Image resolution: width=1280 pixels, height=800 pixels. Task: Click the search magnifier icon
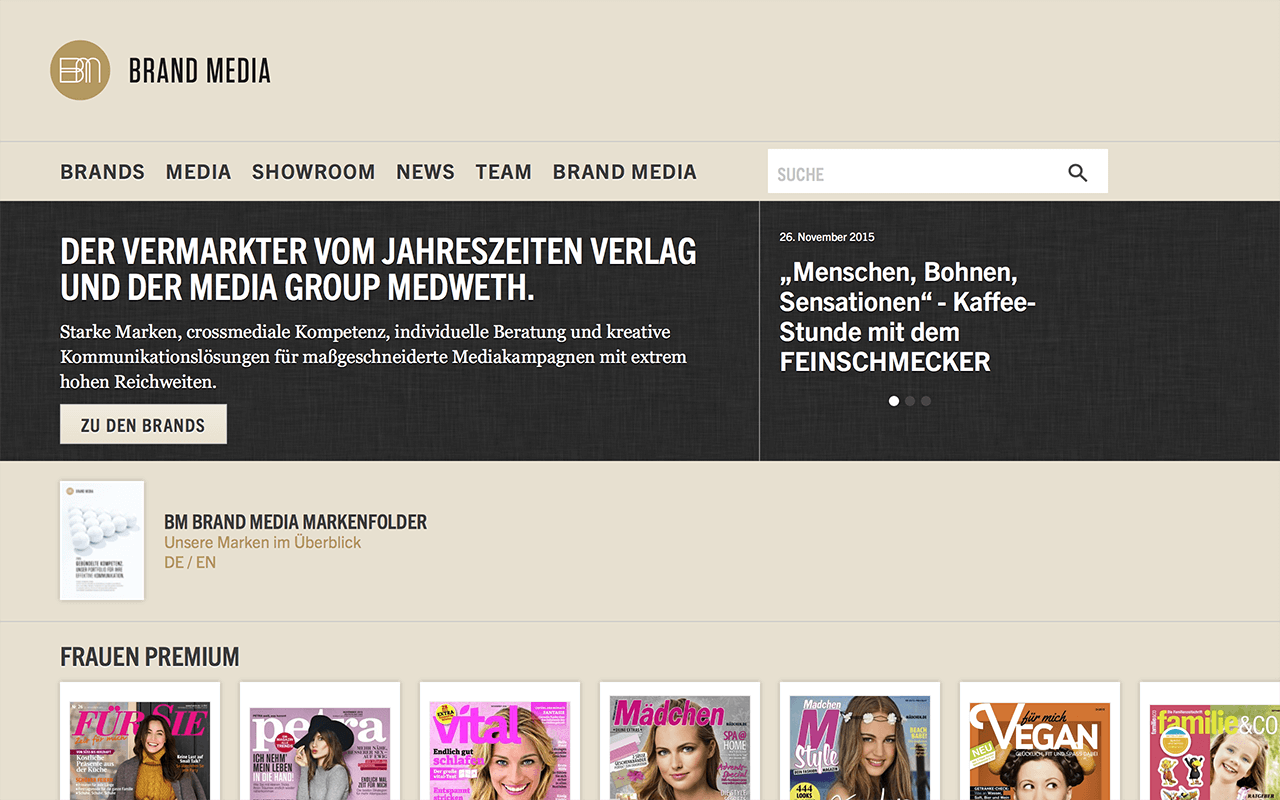pos(1077,173)
